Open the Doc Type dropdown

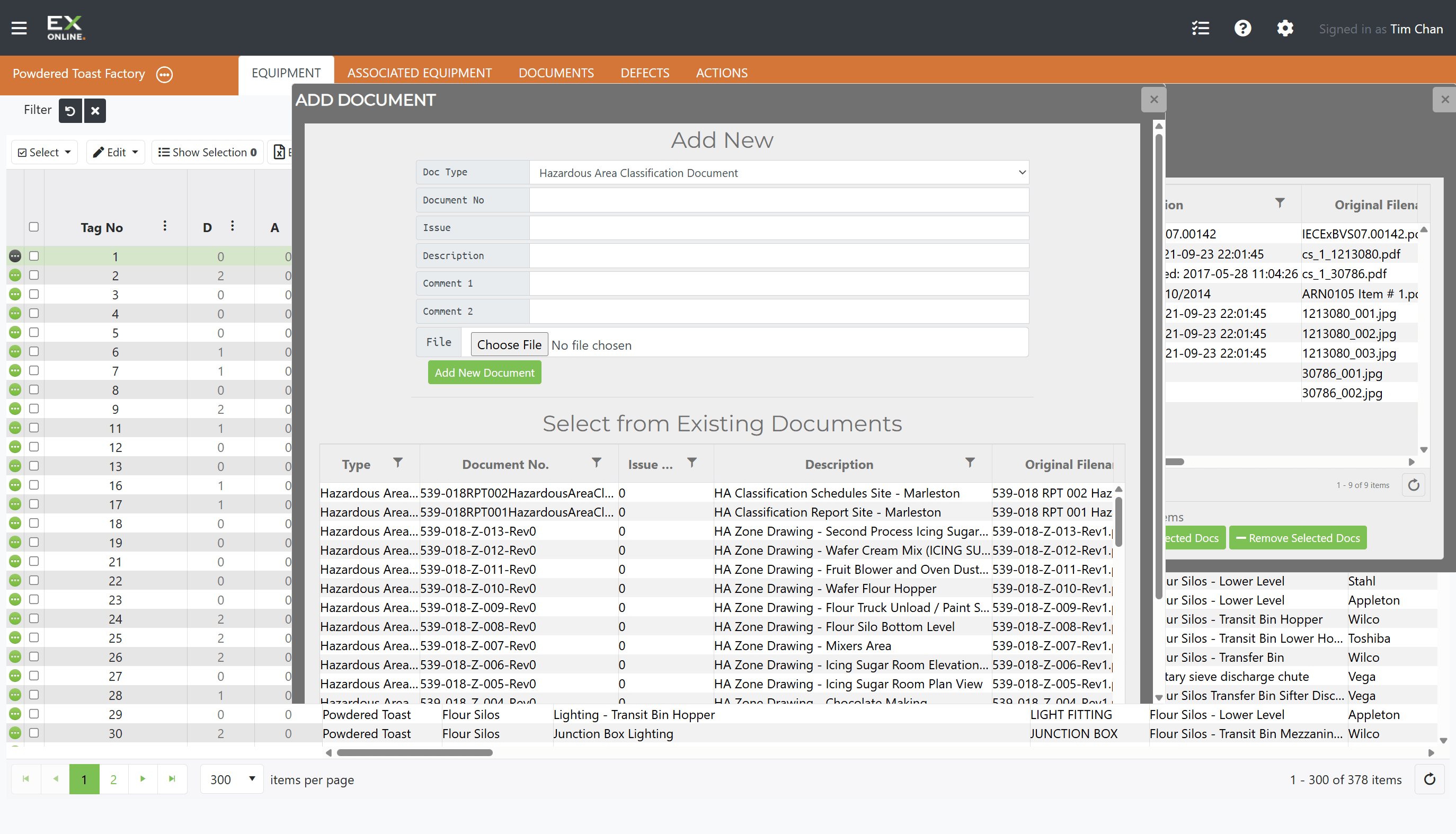(779, 172)
